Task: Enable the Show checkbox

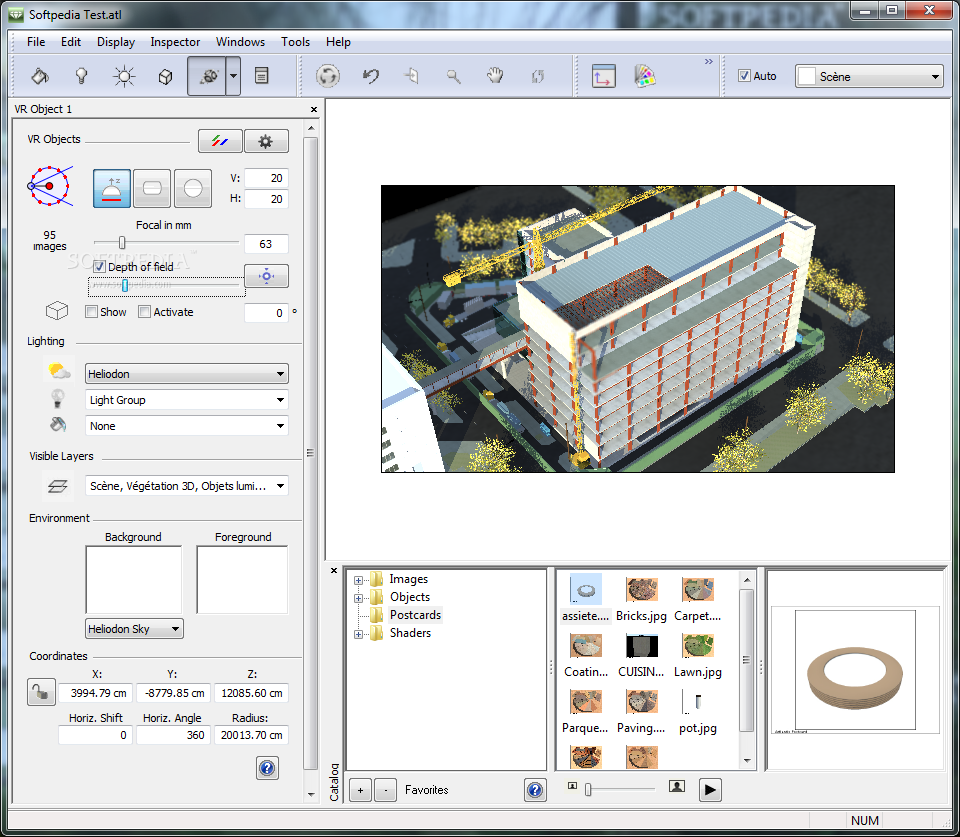Action: (92, 312)
